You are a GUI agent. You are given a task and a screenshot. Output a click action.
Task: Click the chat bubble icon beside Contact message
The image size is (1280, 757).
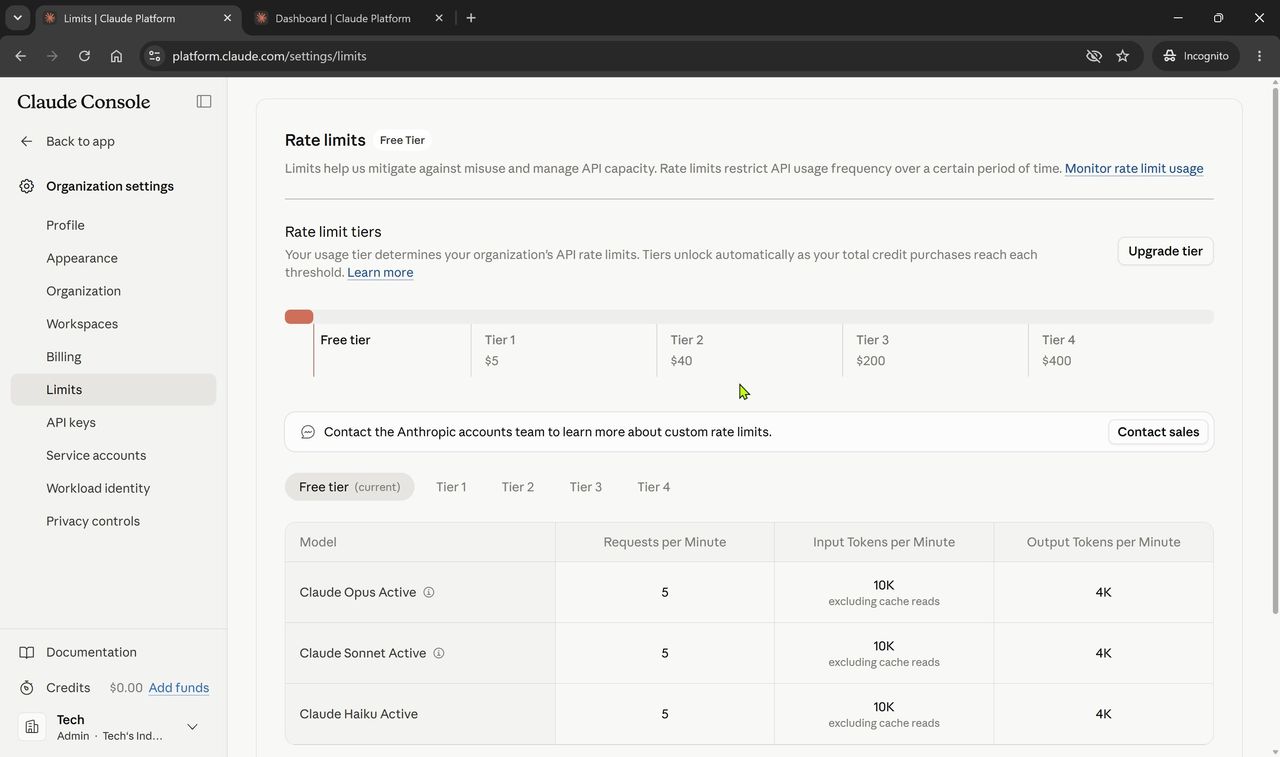(x=308, y=432)
